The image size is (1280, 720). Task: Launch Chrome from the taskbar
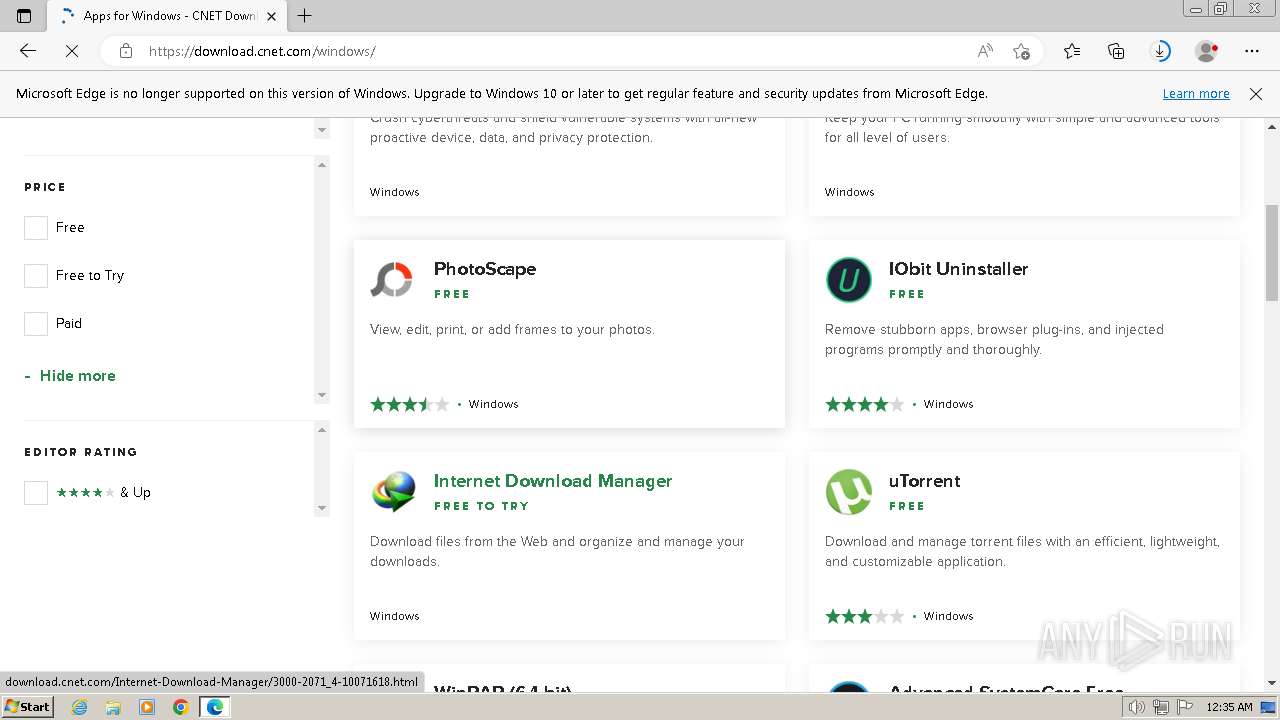click(181, 707)
